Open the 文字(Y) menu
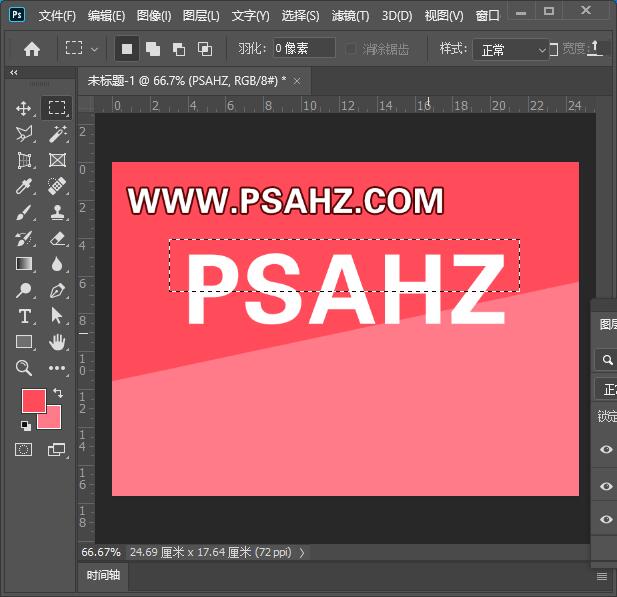 point(251,16)
